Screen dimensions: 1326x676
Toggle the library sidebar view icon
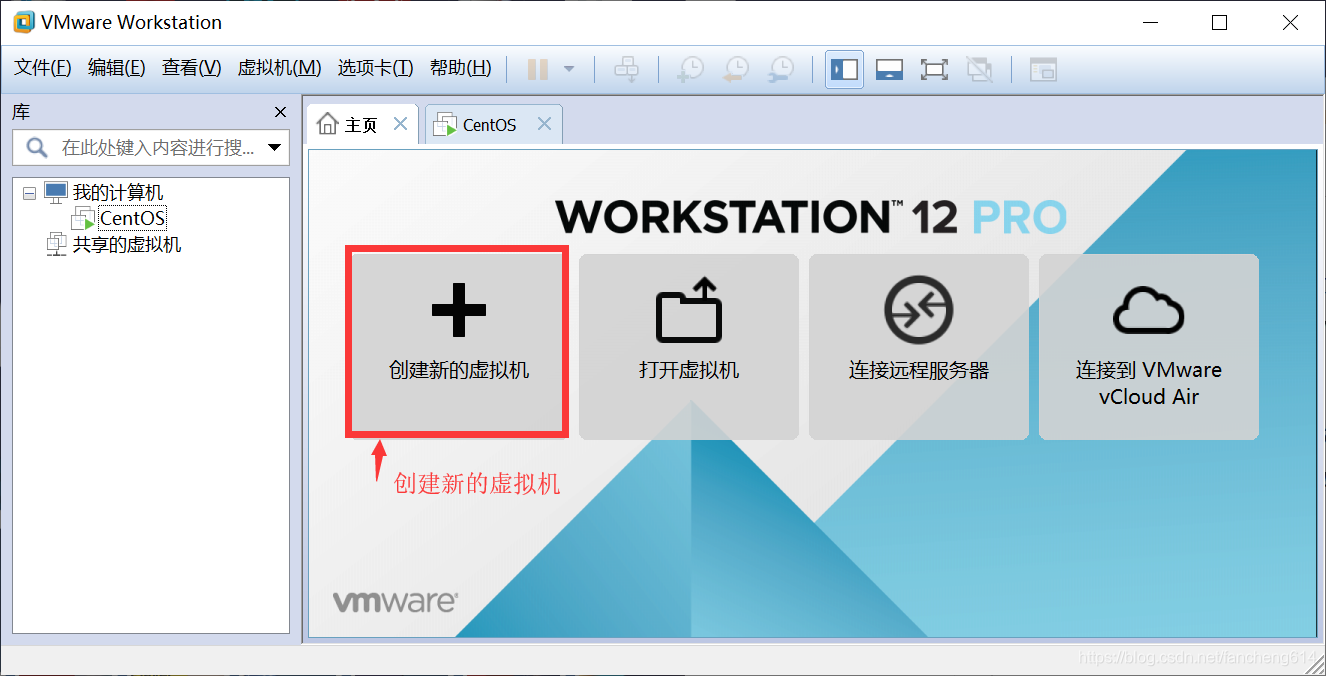pyautogui.click(x=845, y=69)
